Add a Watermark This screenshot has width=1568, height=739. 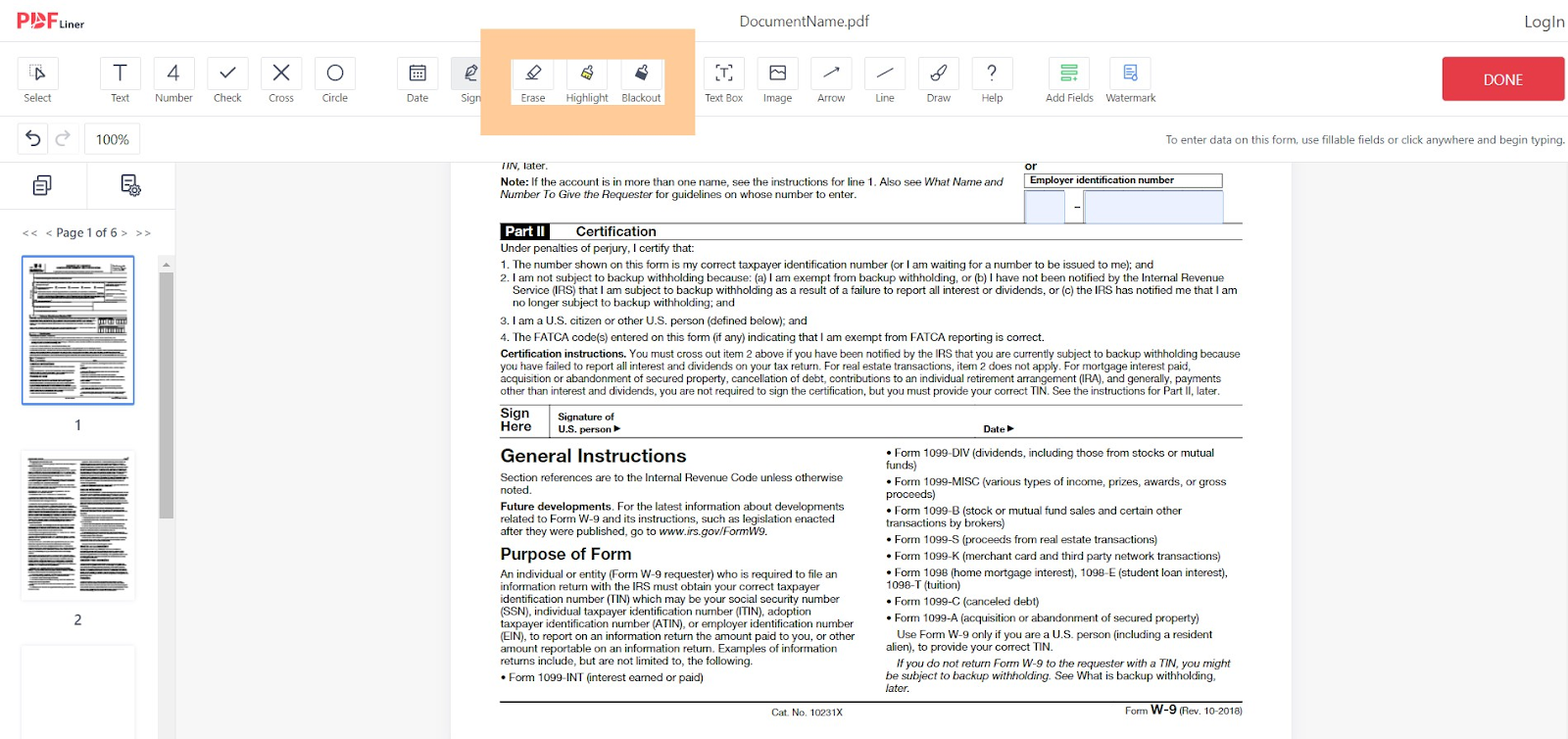coord(1131,80)
